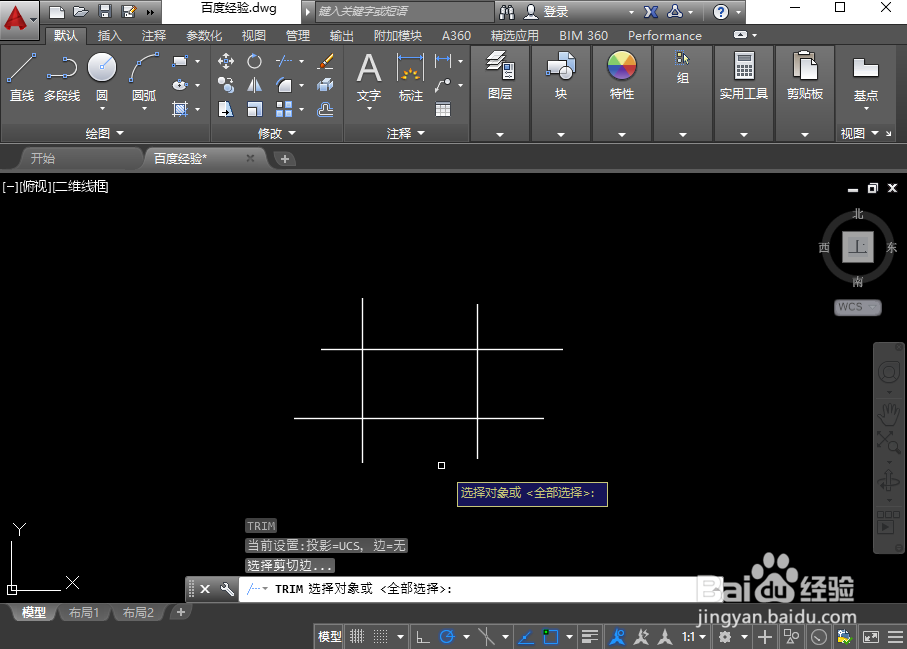Switch to the Parametric (参数化) ribbon tab
Viewport: 907px width, 649px height.
pos(204,36)
